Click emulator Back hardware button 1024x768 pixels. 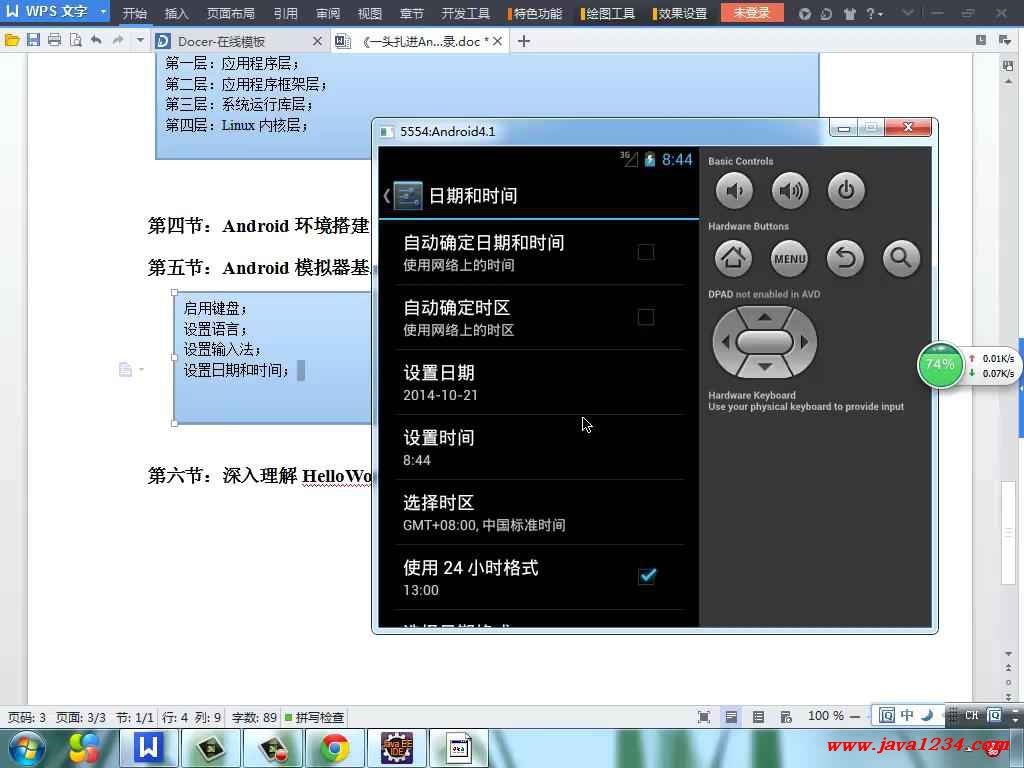coord(846,258)
